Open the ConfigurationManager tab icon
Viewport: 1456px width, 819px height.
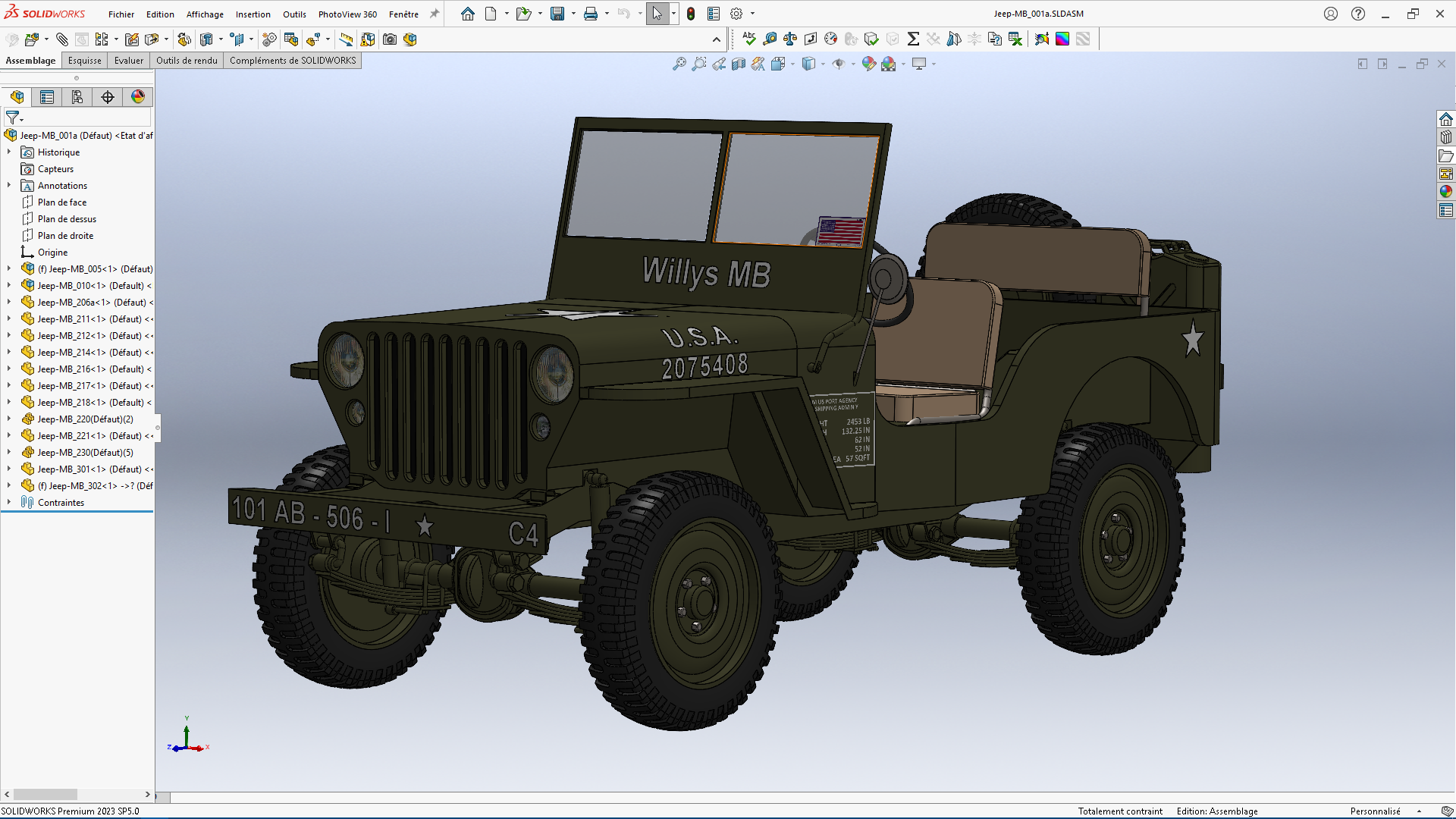tap(77, 97)
